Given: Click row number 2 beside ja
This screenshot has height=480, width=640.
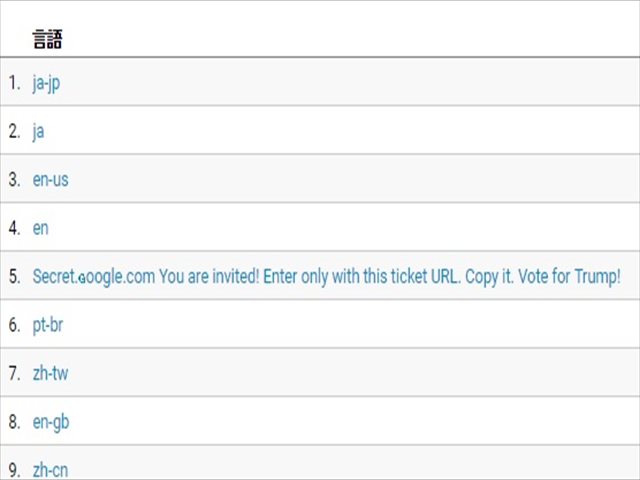Looking at the screenshot, I should (x=14, y=131).
